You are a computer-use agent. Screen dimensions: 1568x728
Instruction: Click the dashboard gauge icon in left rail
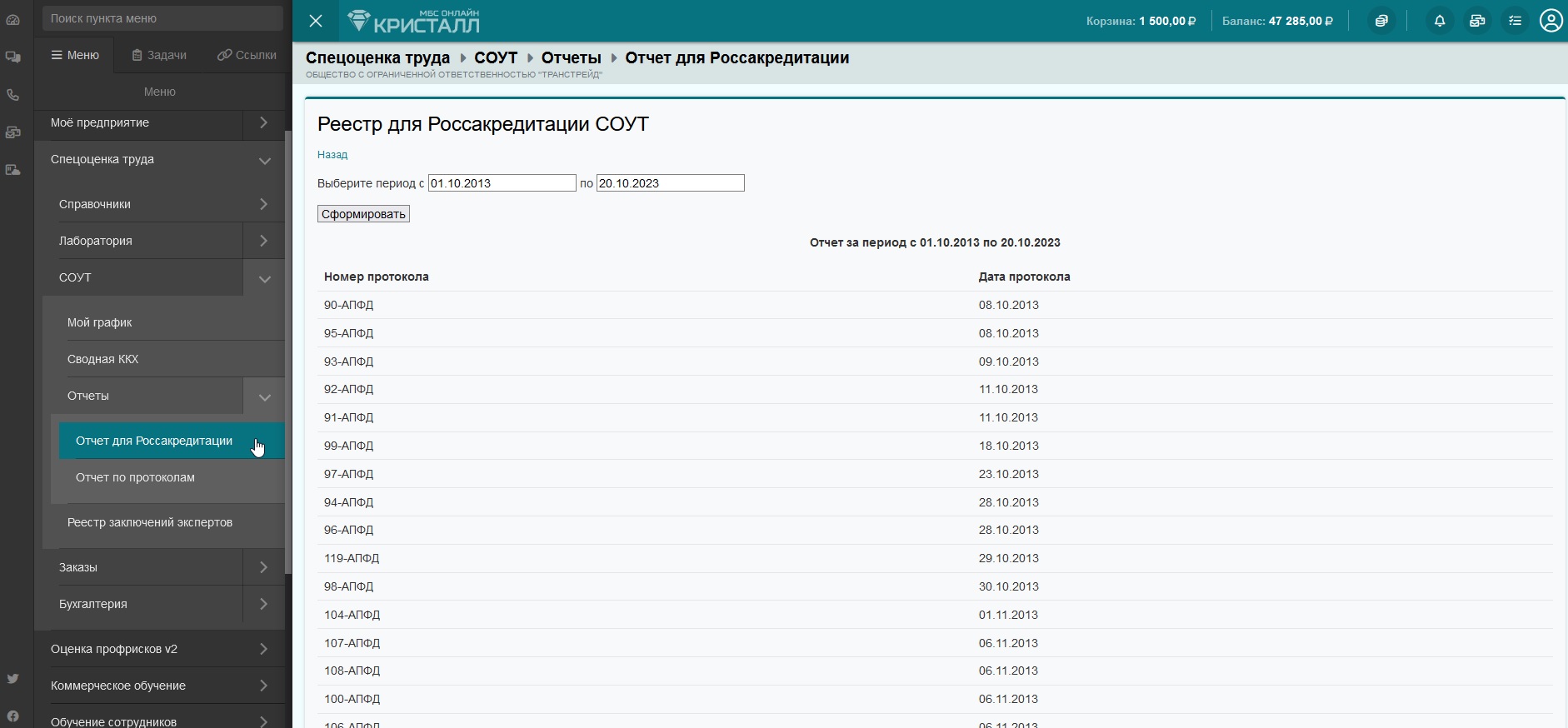(x=13, y=19)
